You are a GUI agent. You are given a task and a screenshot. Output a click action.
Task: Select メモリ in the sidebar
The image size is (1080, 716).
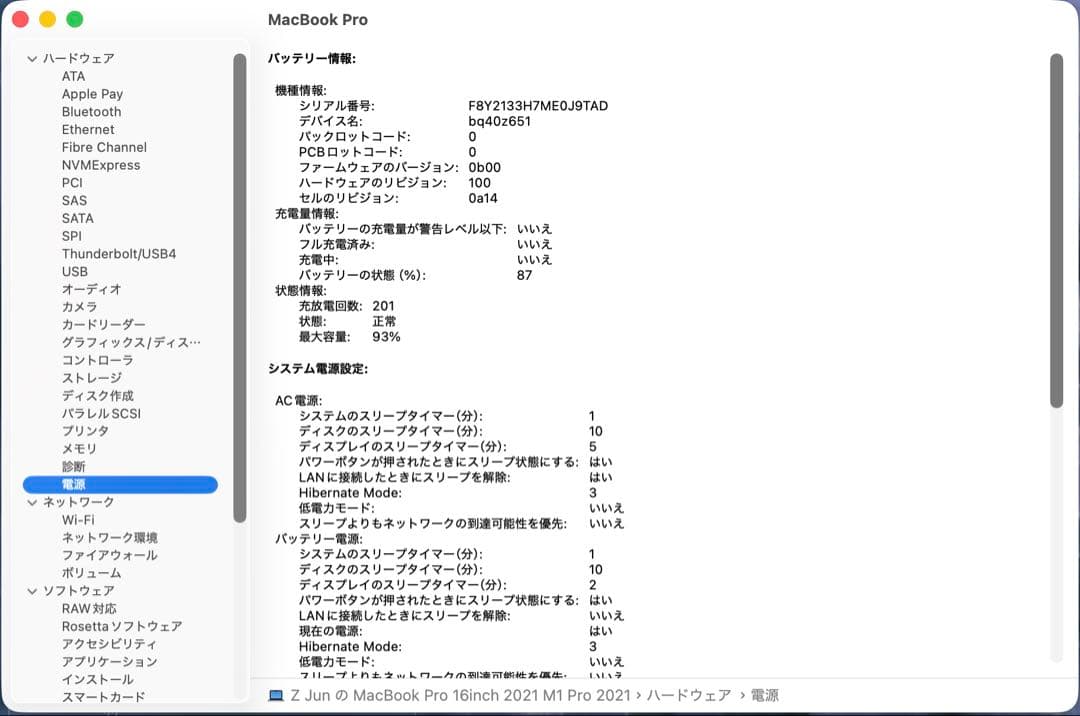(80, 449)
